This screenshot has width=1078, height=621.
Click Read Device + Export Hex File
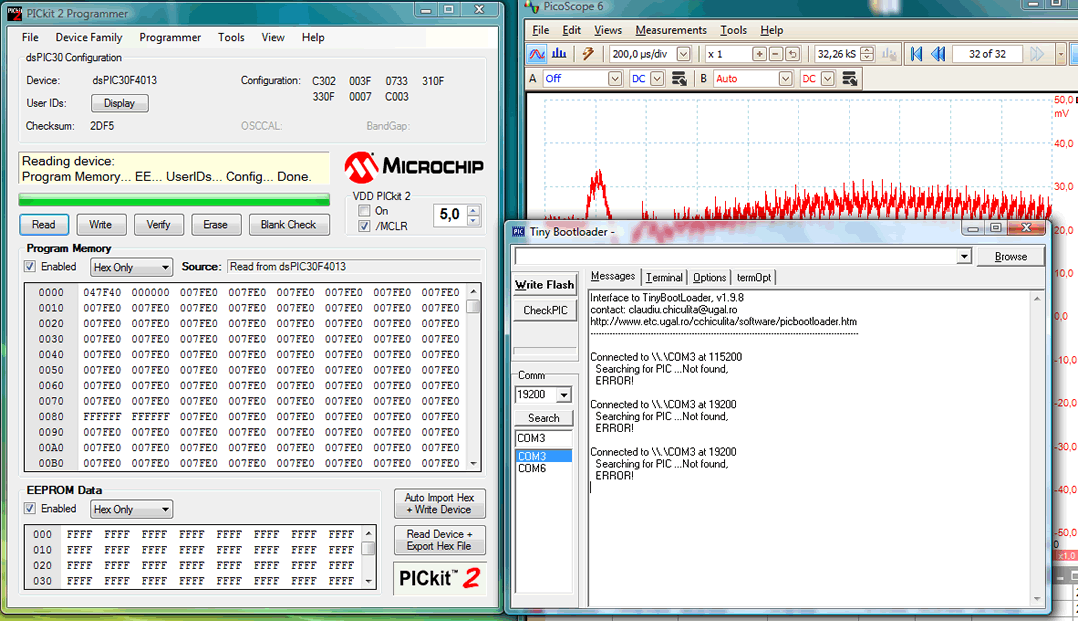pyautogui.click(x=439, y=540)
